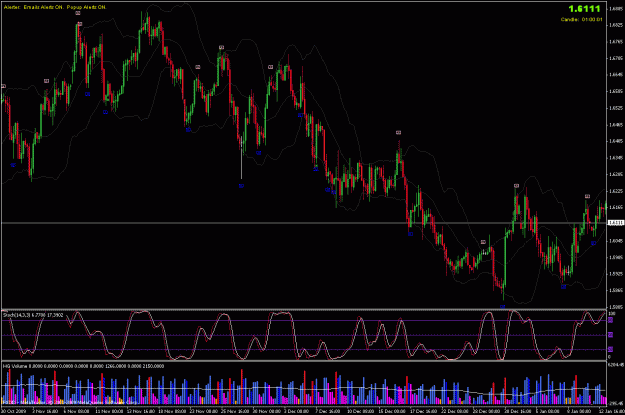Click the 11 Nov 08:00 time axis label
Viewport: 625px width, 415px height.
108,411
